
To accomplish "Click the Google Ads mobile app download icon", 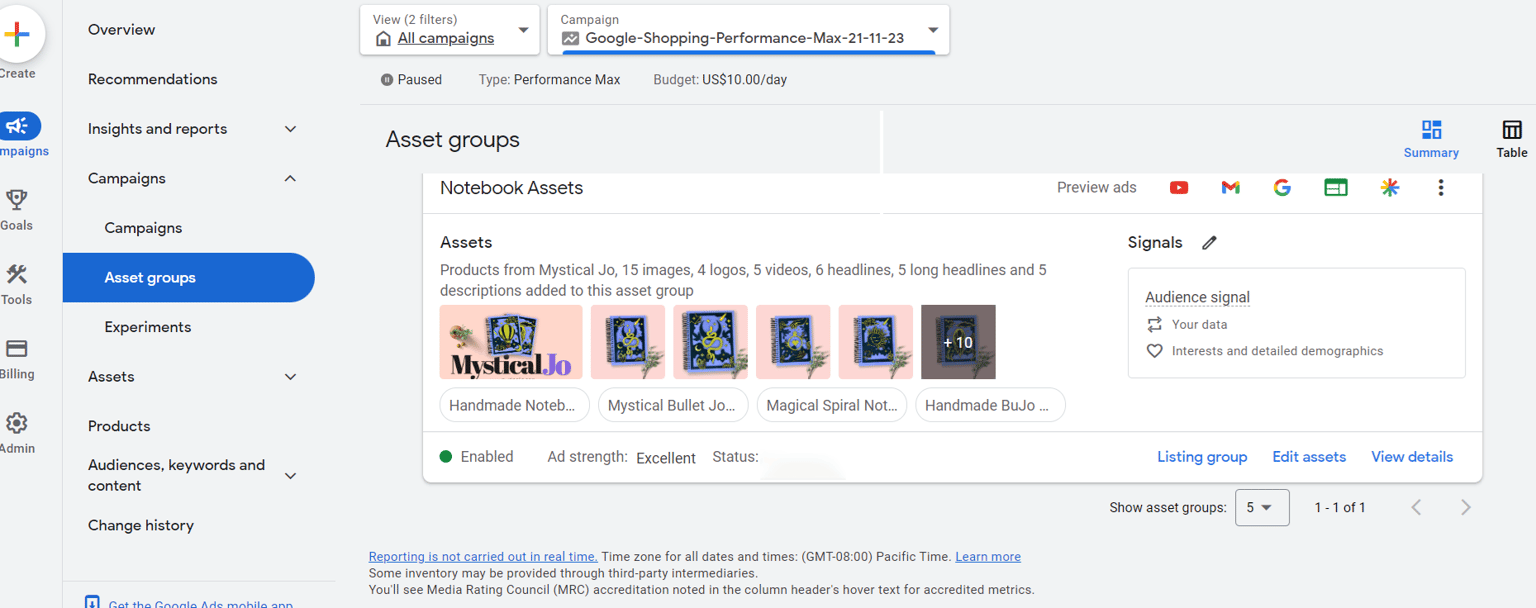I will tap(92, 603).
